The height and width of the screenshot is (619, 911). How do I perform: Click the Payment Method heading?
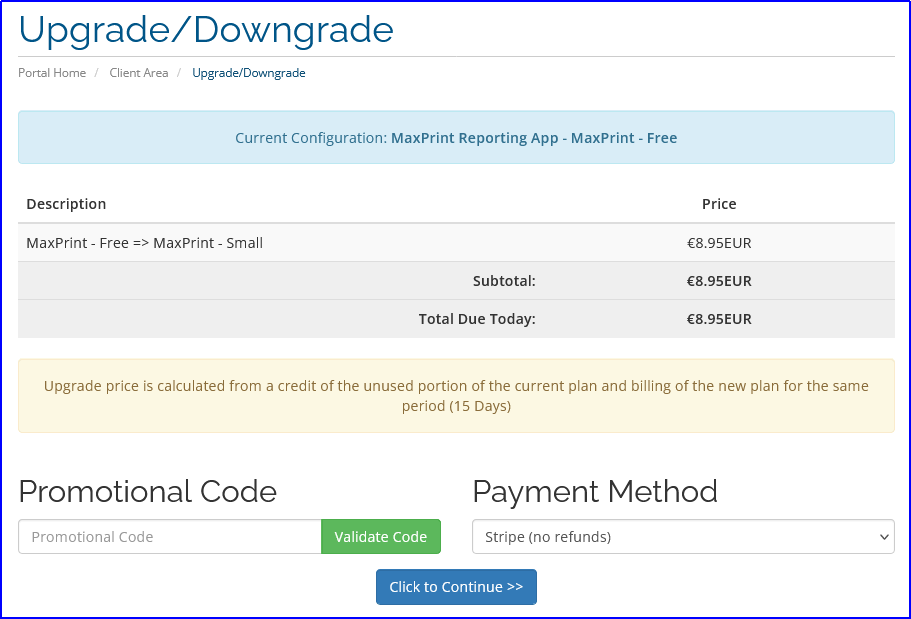(x=595, y=492)
